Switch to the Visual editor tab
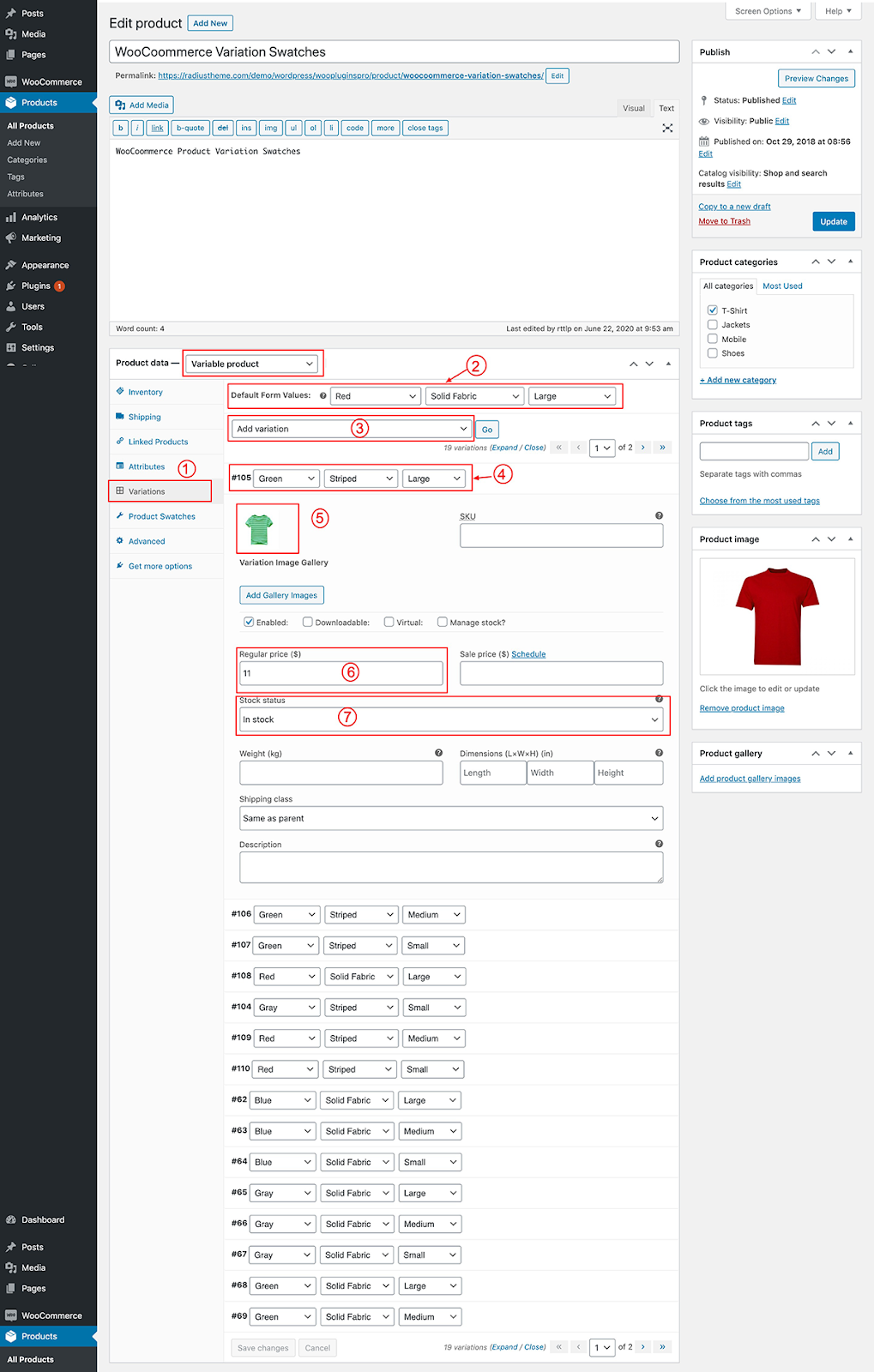 click(x=634, y=108)
